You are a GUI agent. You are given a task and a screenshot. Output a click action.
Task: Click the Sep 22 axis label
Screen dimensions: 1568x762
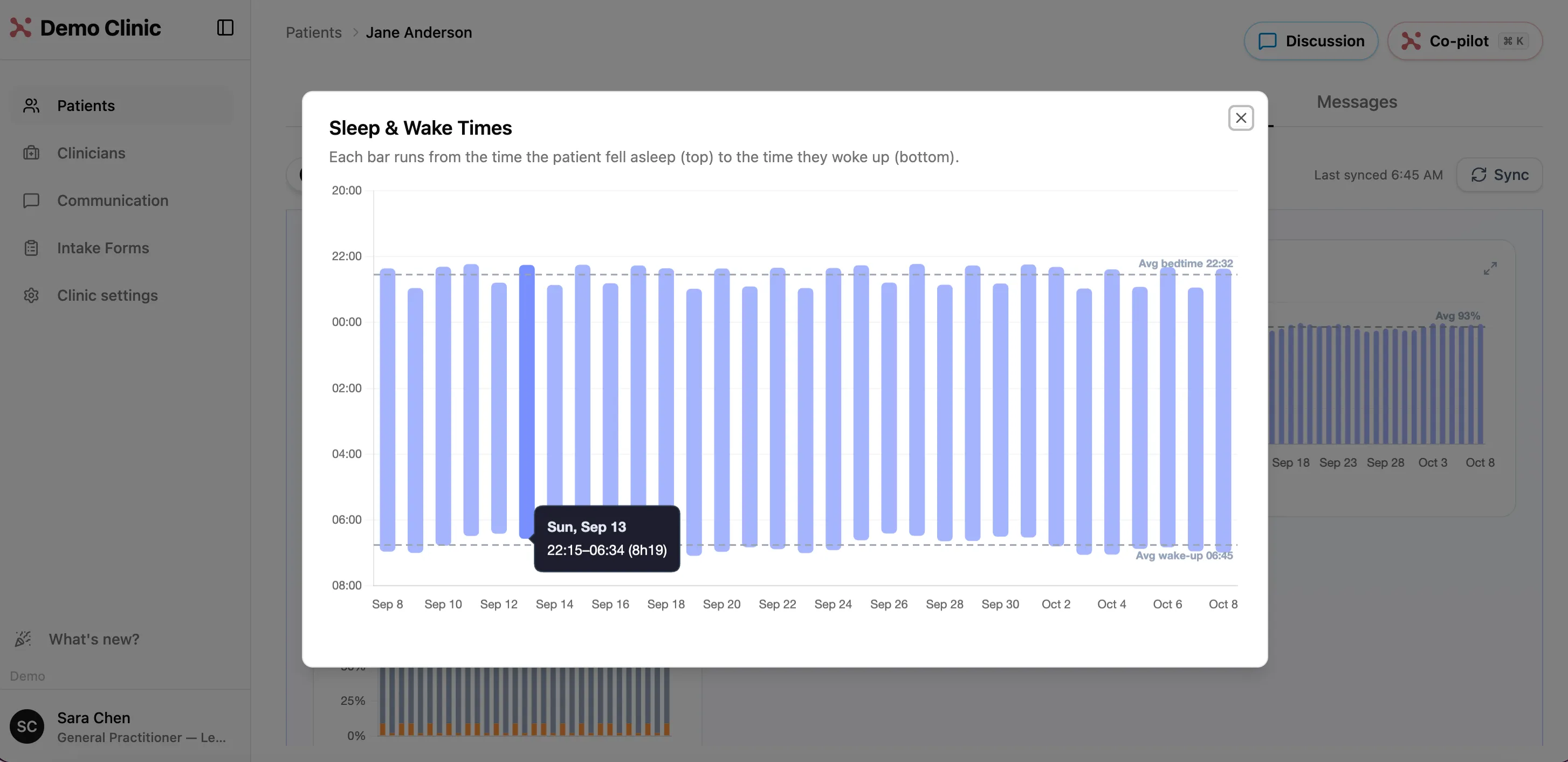coord(778,605)
